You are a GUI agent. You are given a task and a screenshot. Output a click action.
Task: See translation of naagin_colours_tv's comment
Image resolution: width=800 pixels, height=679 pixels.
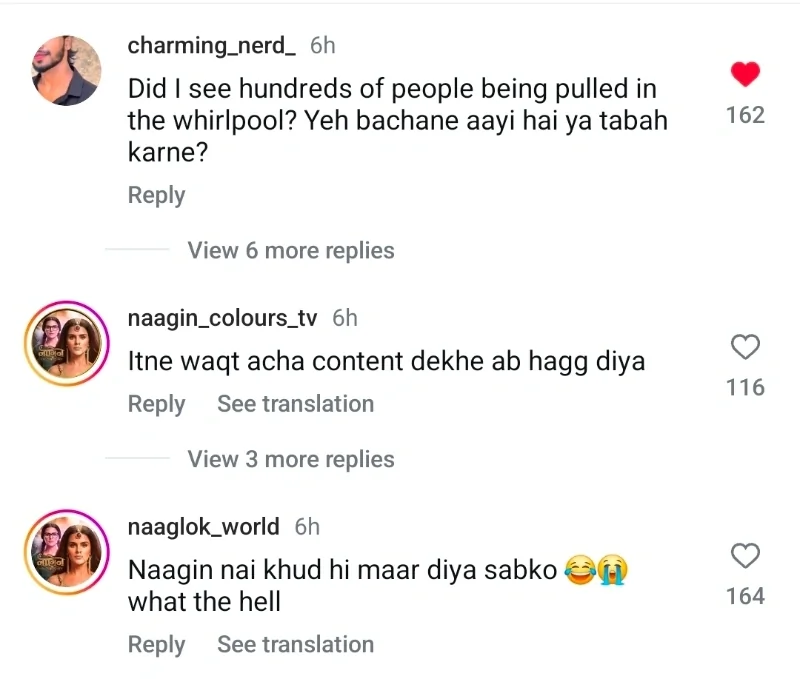pyautogui.click(x=295, y=404)
